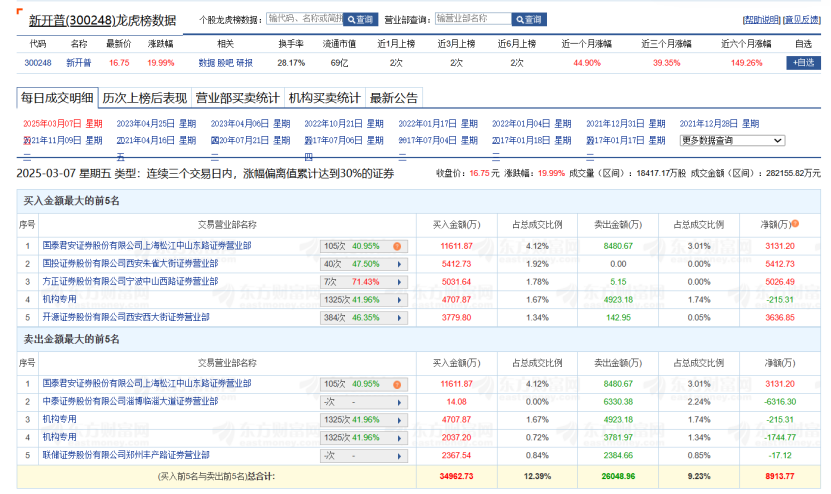The height and width of the screenshot is (494, 831).
Task: Click the magnifier search button for stock lookup
Action: tap(360, 19)
